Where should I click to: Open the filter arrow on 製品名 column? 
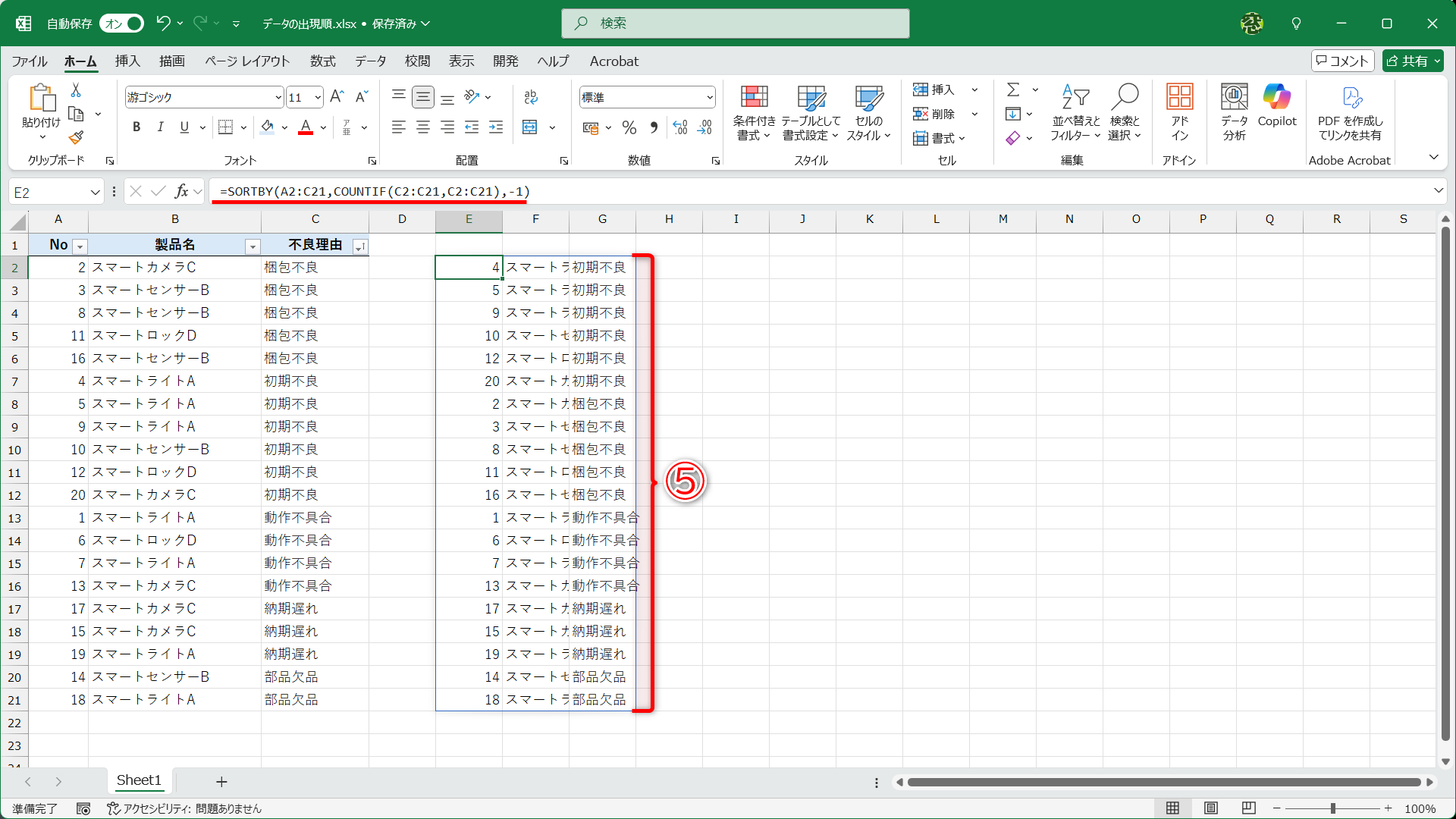click(253, 246)
